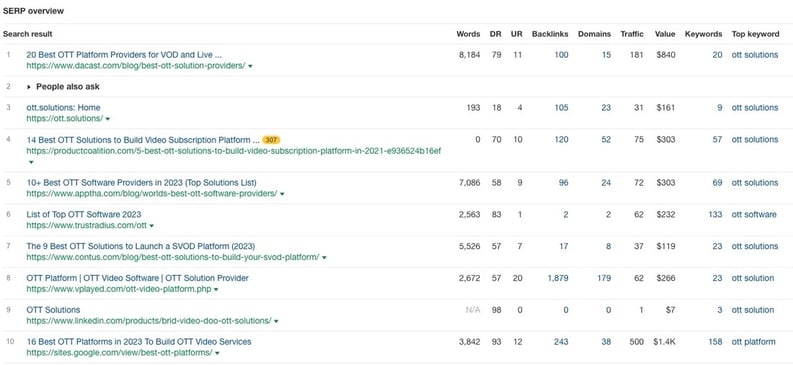The image size is (793, 365).
Task: Open dropdown next to contus.com URL
Action: point(324,258)
